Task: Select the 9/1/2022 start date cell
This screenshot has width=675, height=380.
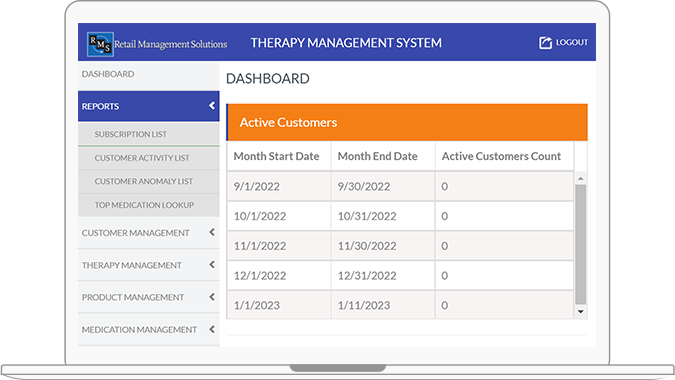Action: (279, 186)
